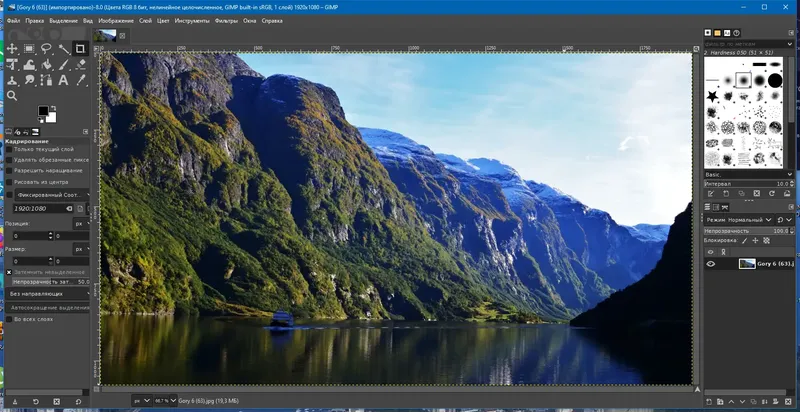Reset tool options to defaults

(x=78, y=402)
